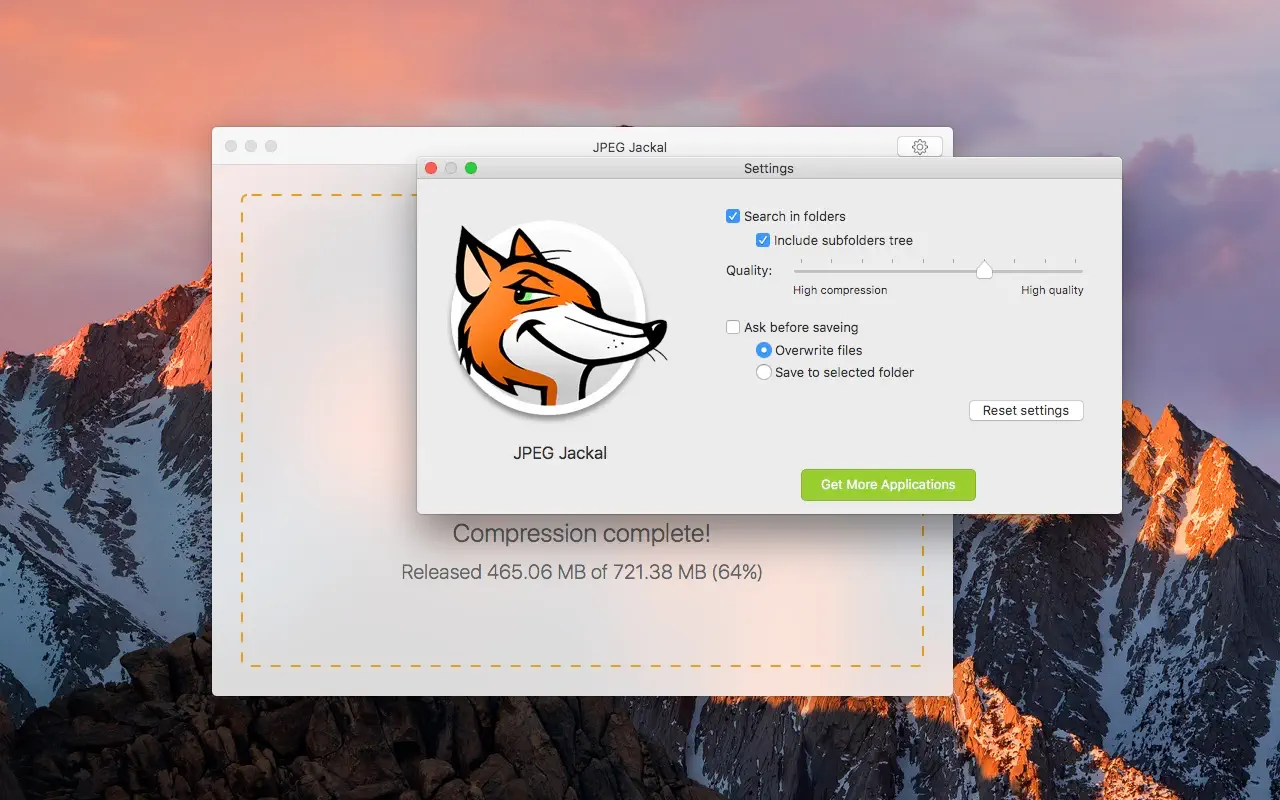
Task: Enable the "Ask before saveing" option
Action: pos(733,327)
